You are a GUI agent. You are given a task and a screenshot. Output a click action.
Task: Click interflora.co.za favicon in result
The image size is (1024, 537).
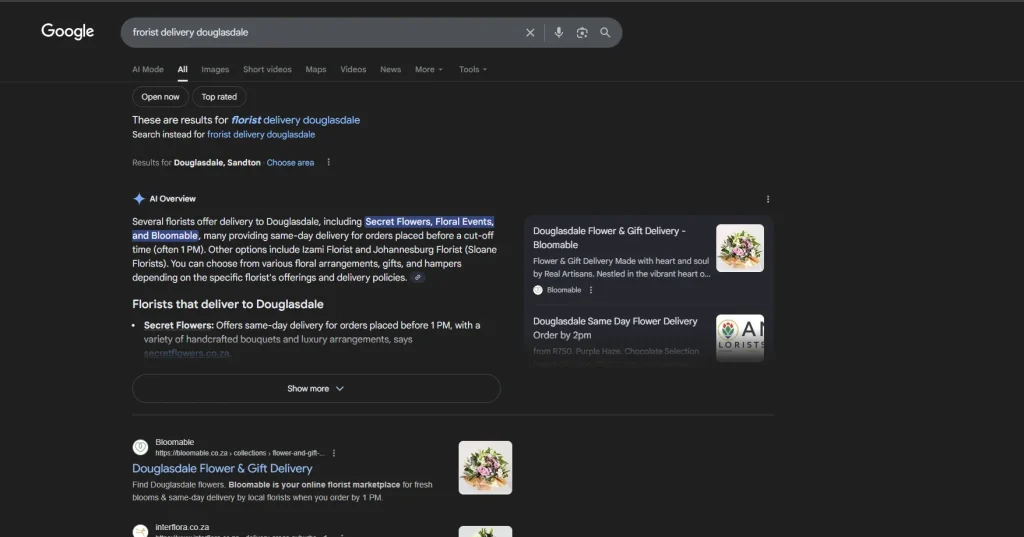tap(140, 530)
